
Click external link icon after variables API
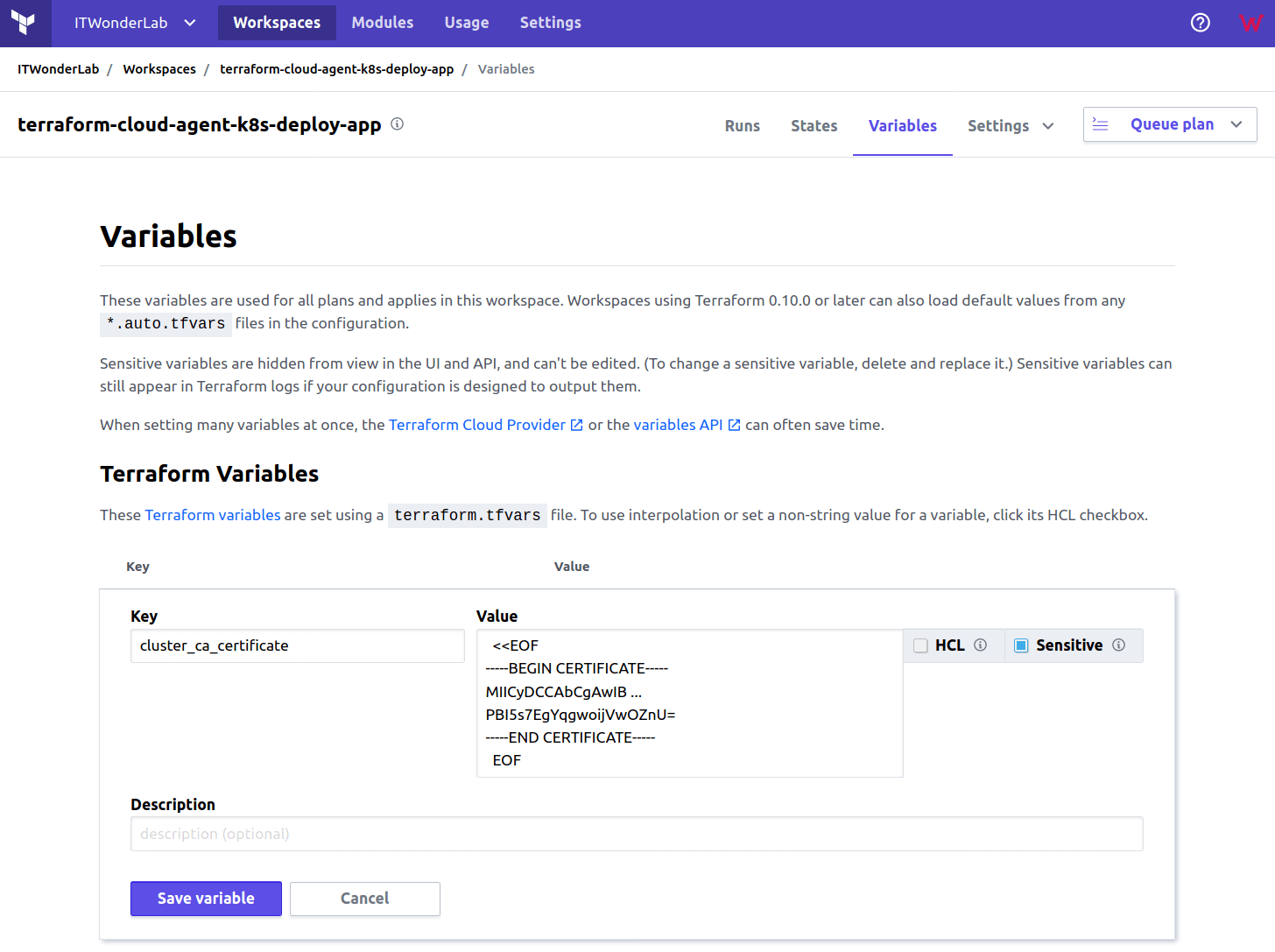[735, 425]
